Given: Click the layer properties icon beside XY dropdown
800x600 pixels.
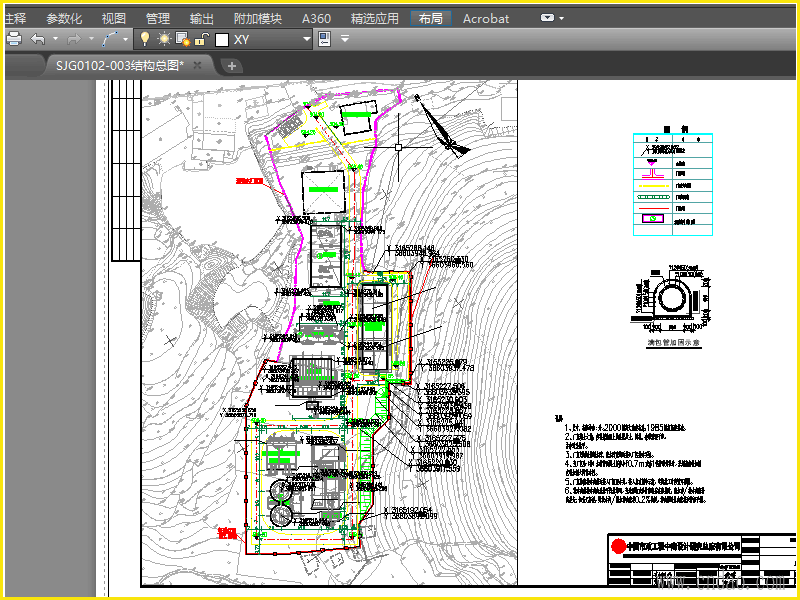Looking at the screenshot, I should [324, 39].
